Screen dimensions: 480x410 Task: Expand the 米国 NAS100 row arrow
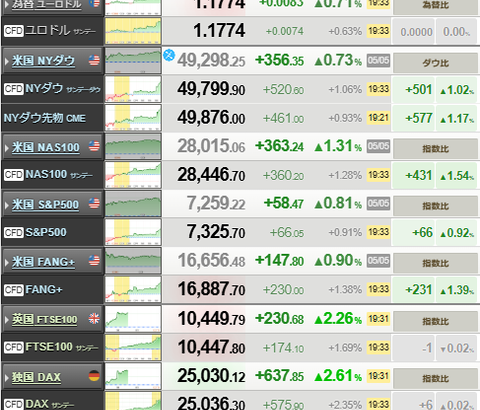click(7, 147)
